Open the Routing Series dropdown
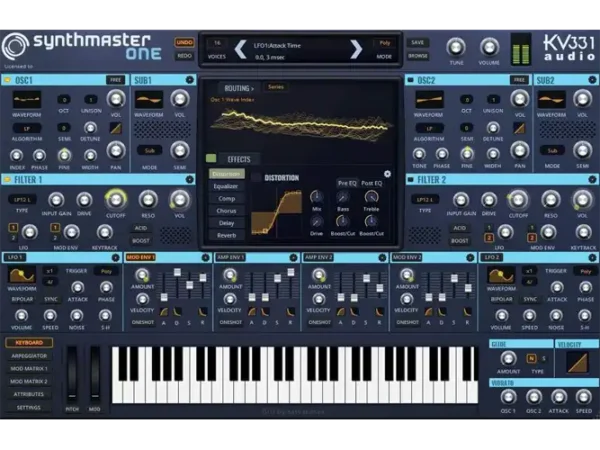 (276, 87)
